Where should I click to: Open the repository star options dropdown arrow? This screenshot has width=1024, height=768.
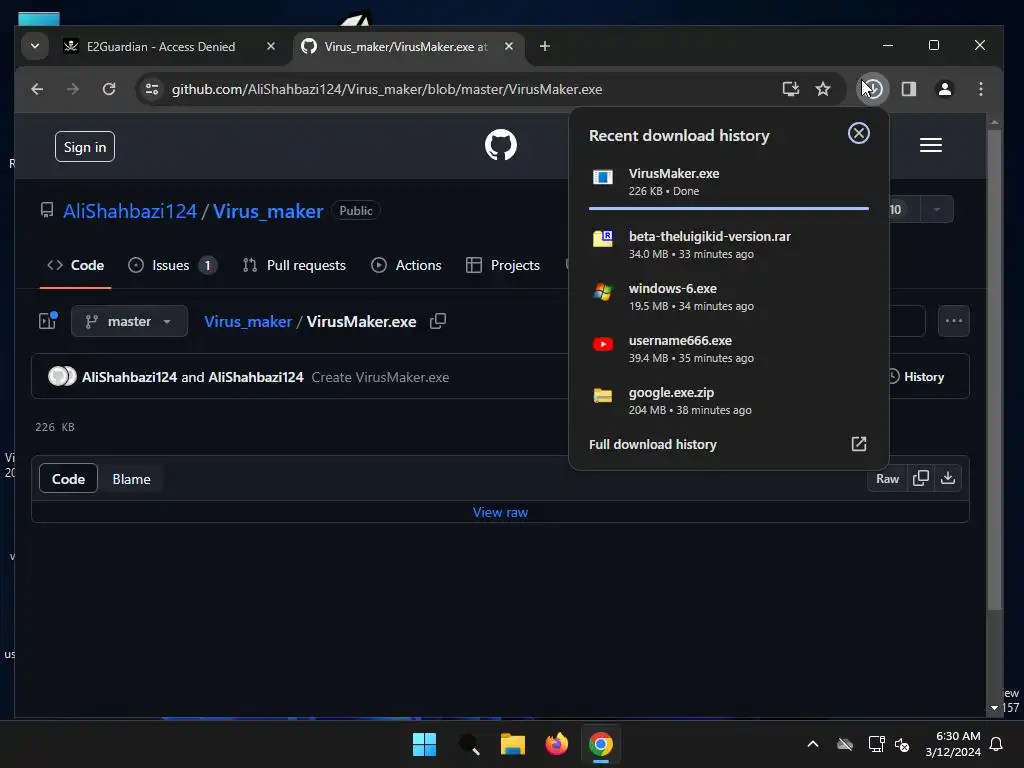(936, 210)
